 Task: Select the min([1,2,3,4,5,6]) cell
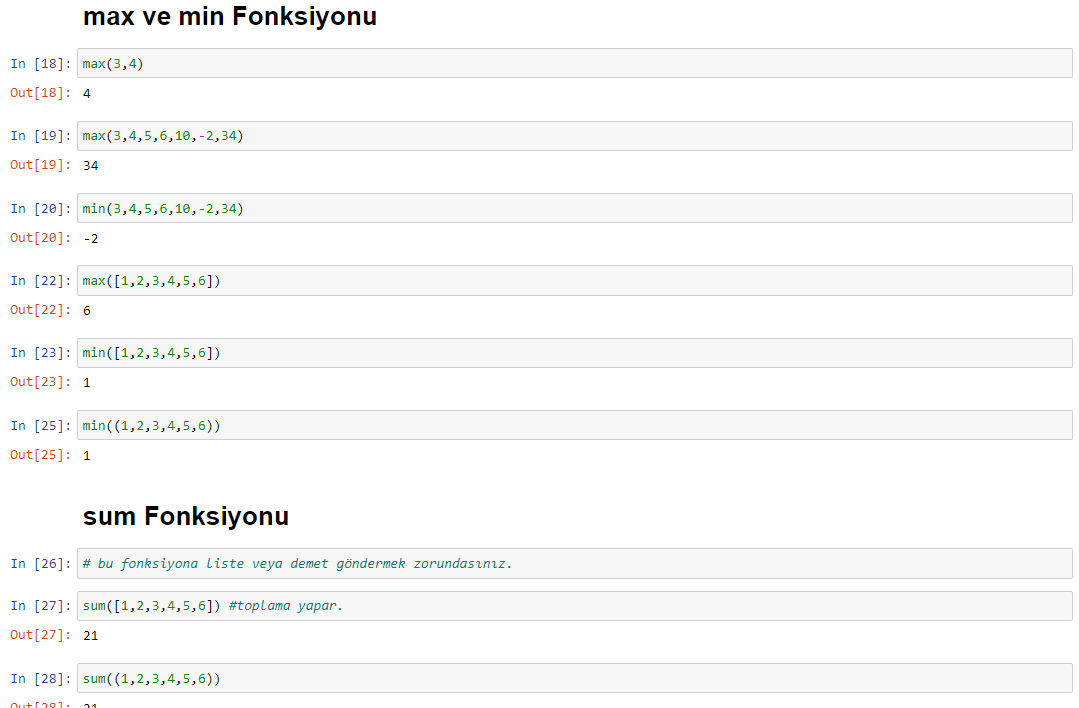[x=575, y=352]
